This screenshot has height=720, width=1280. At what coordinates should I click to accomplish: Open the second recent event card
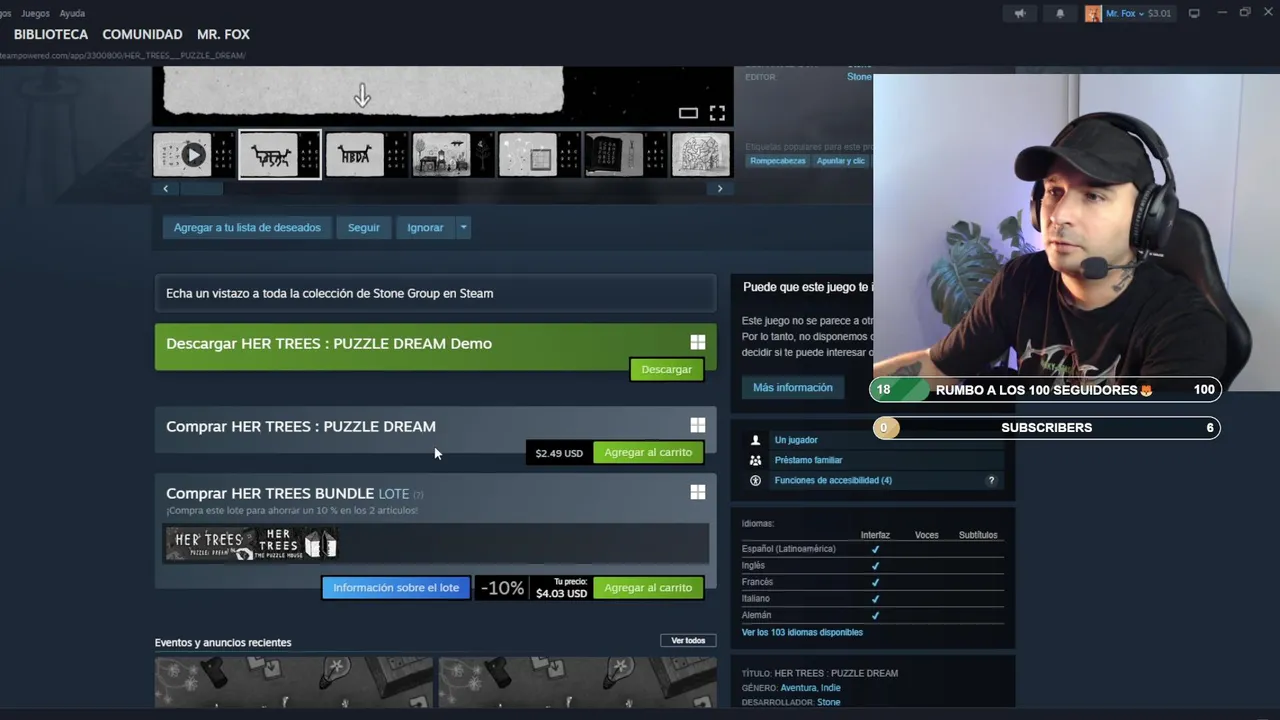click(x=577, y=682)
